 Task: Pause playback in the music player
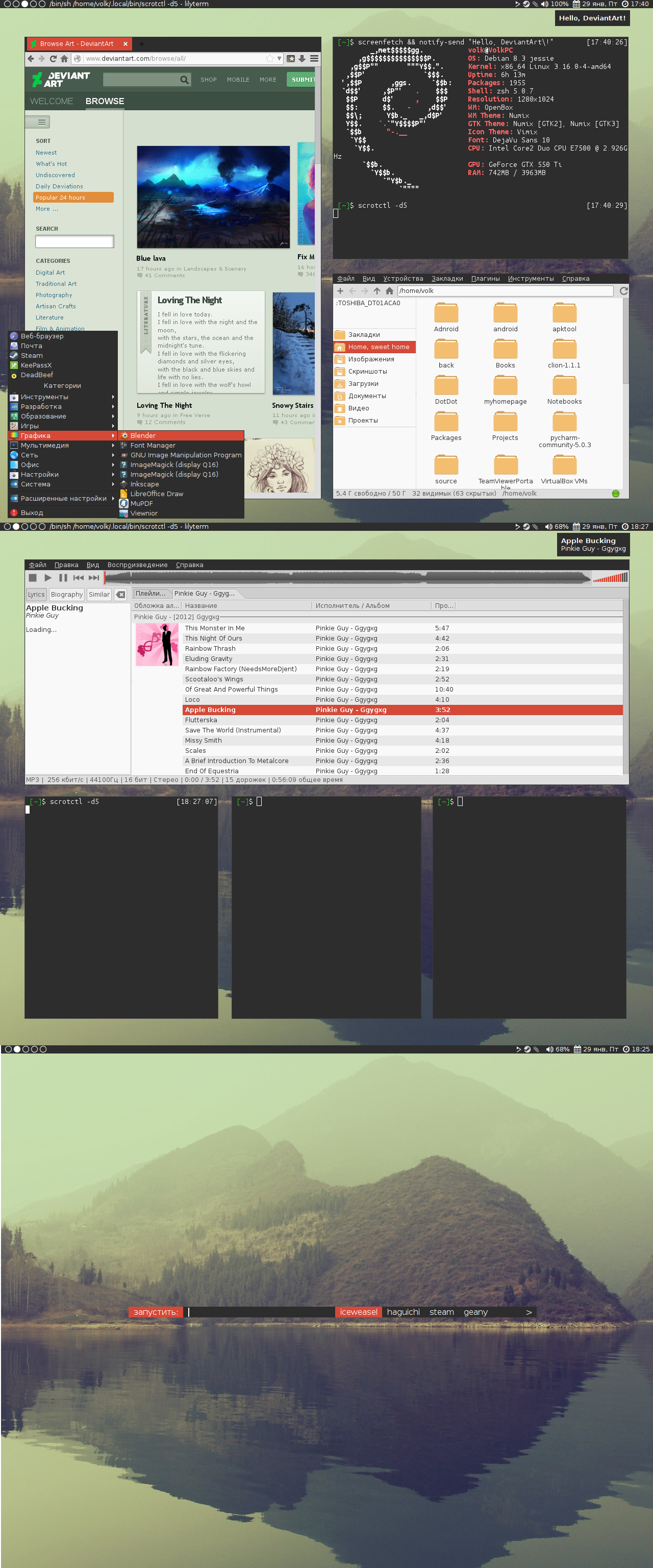point(63,578)
